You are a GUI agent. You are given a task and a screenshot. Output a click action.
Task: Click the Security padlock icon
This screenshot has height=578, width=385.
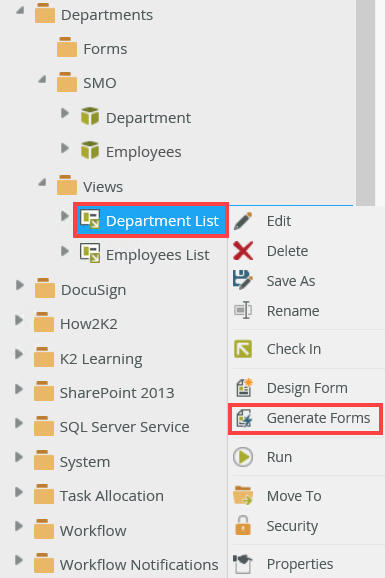tap(243, 526)
